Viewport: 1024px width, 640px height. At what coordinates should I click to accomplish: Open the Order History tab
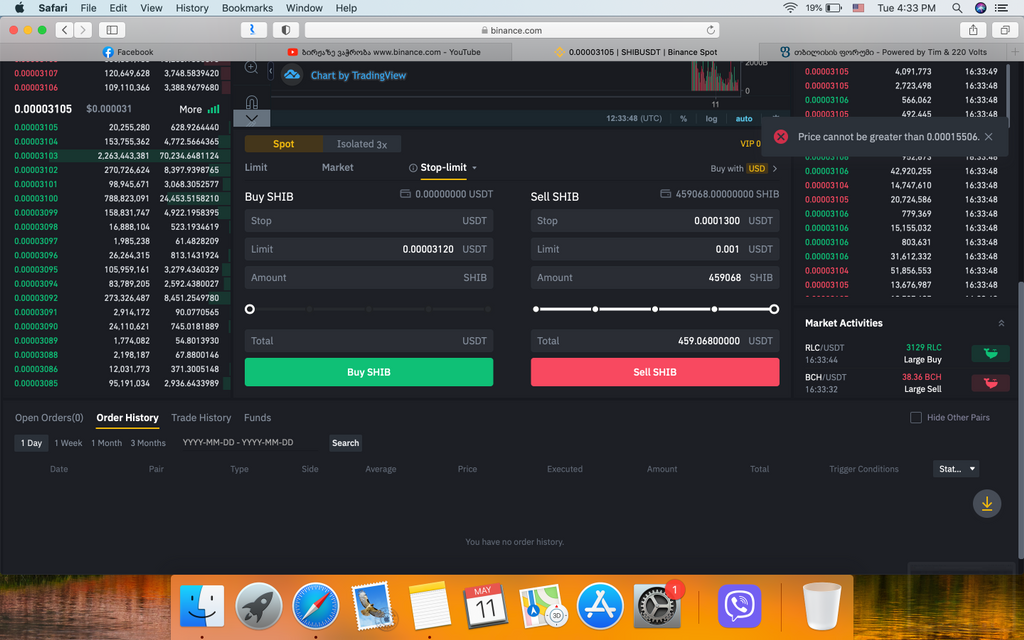[127, 418]
